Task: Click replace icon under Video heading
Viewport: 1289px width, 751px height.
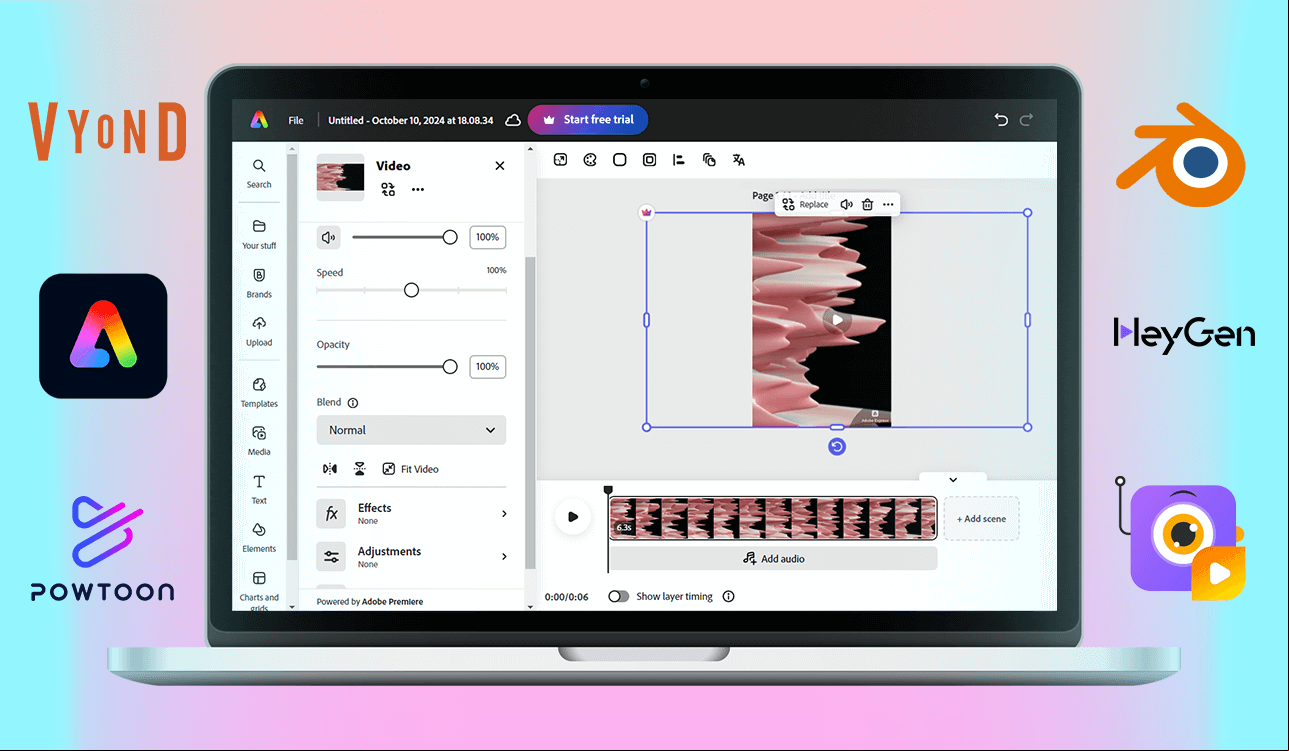Action: point(388,189)
